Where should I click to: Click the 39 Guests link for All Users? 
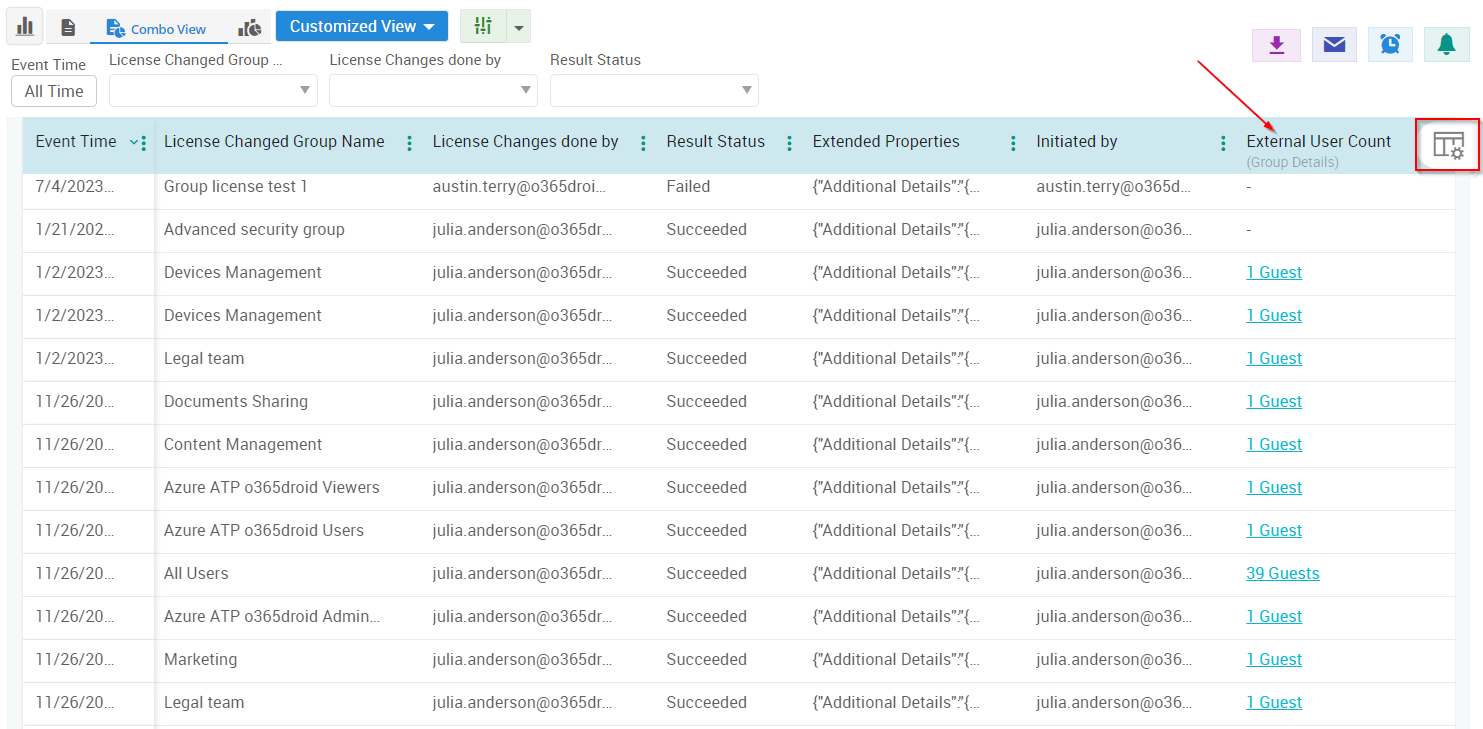1283,573
